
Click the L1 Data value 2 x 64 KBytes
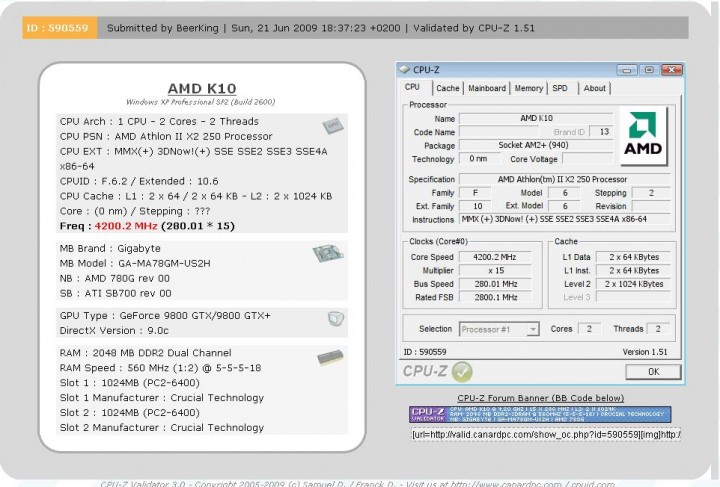pos(633,257)
